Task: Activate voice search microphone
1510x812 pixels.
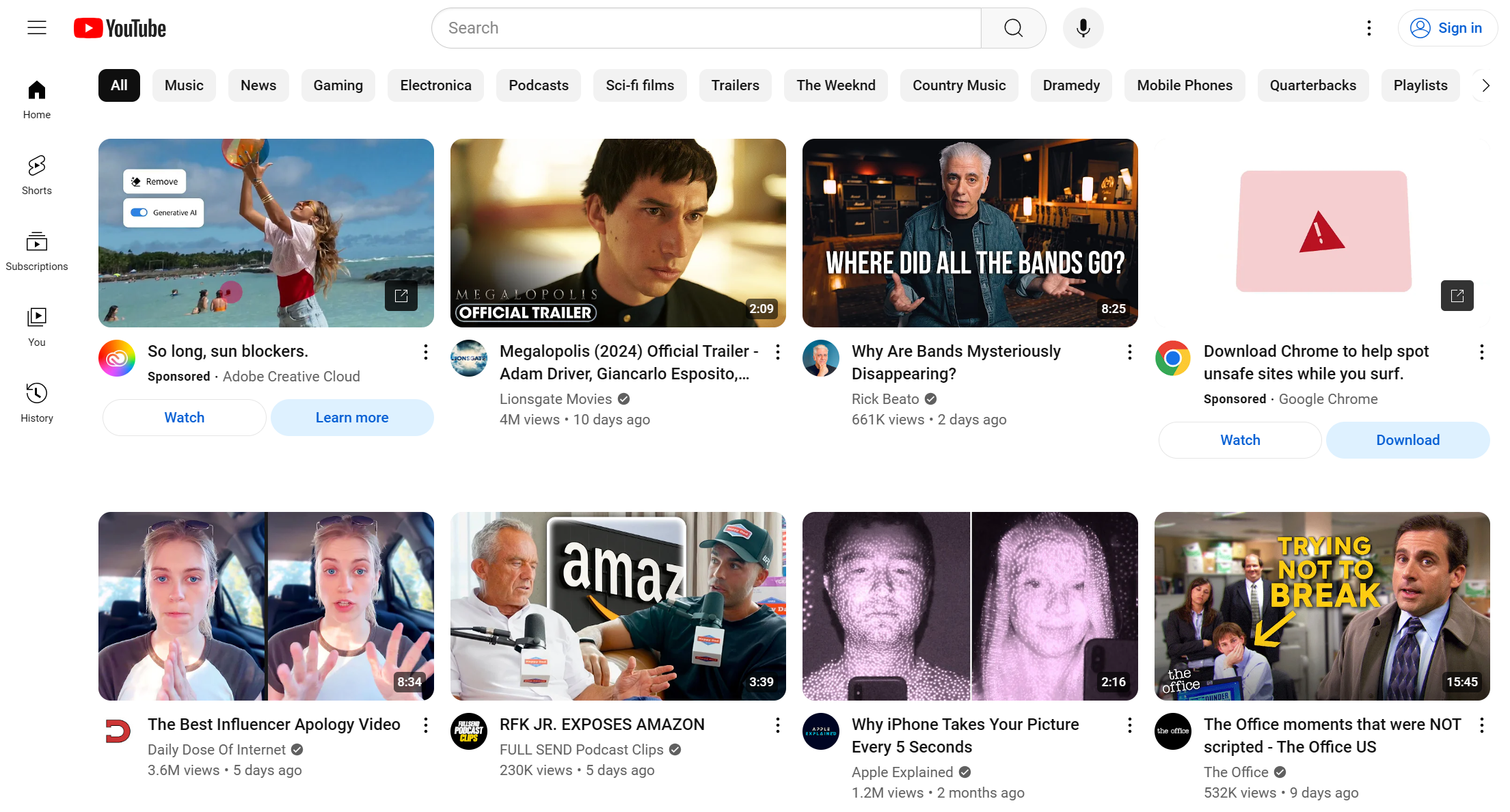Action: tap(1083, 28)
